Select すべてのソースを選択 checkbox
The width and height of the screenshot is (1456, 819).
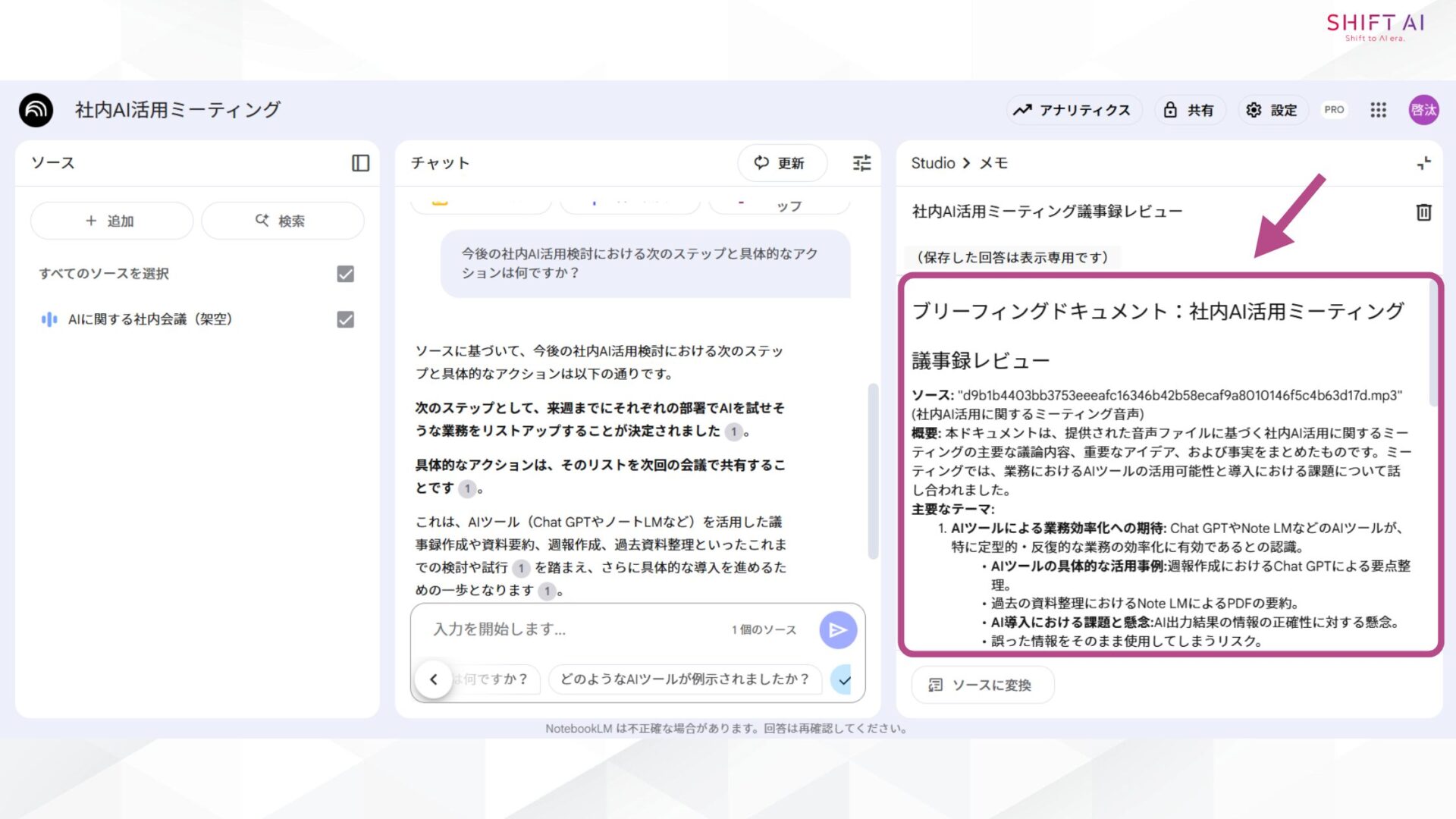pos(345,274)
